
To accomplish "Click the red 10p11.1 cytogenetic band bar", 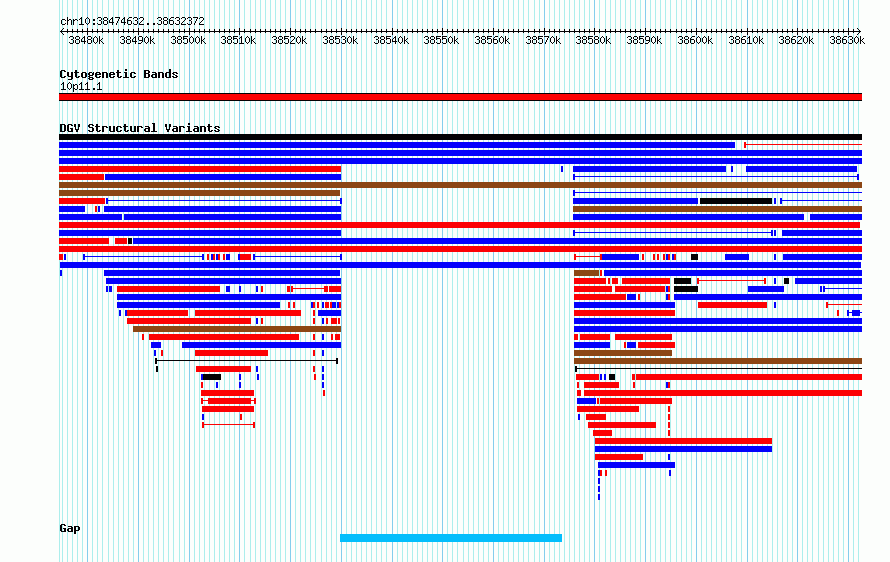I will pos(460,97).
